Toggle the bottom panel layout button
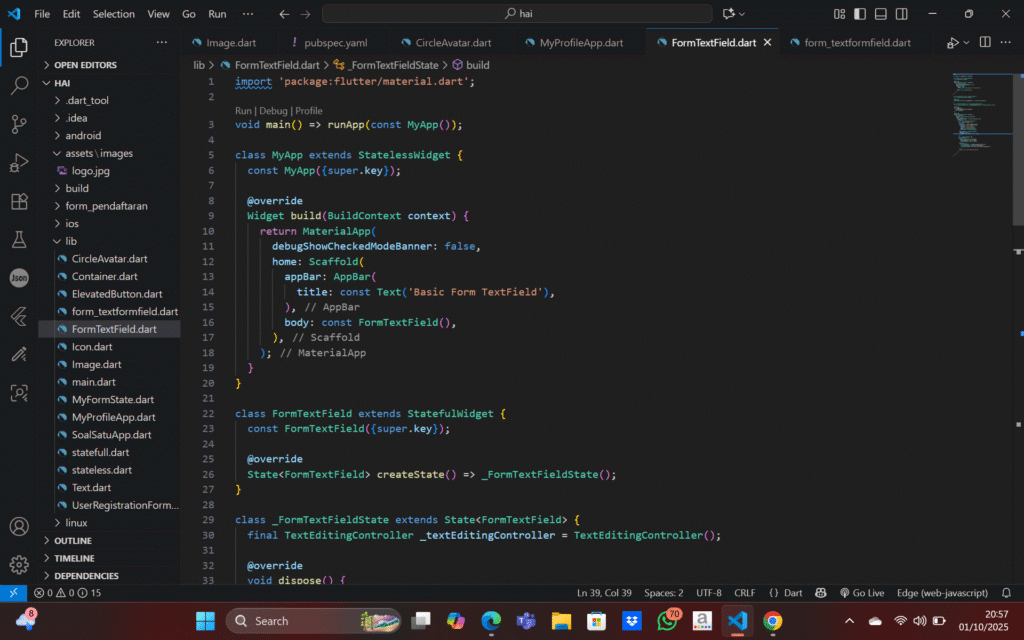This screenshot has width=1024, height=640. coord(880,14)
